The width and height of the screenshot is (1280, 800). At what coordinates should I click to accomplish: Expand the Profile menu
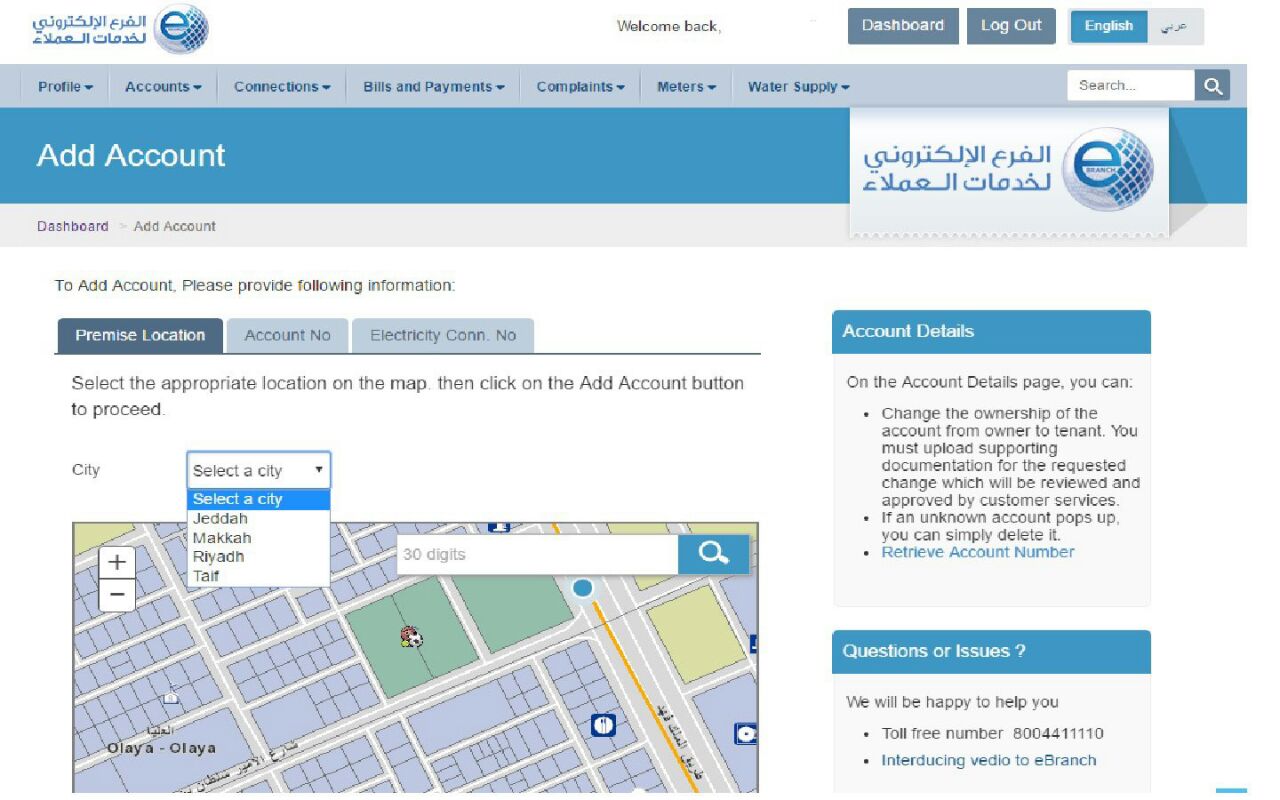[x=65, y=87]
